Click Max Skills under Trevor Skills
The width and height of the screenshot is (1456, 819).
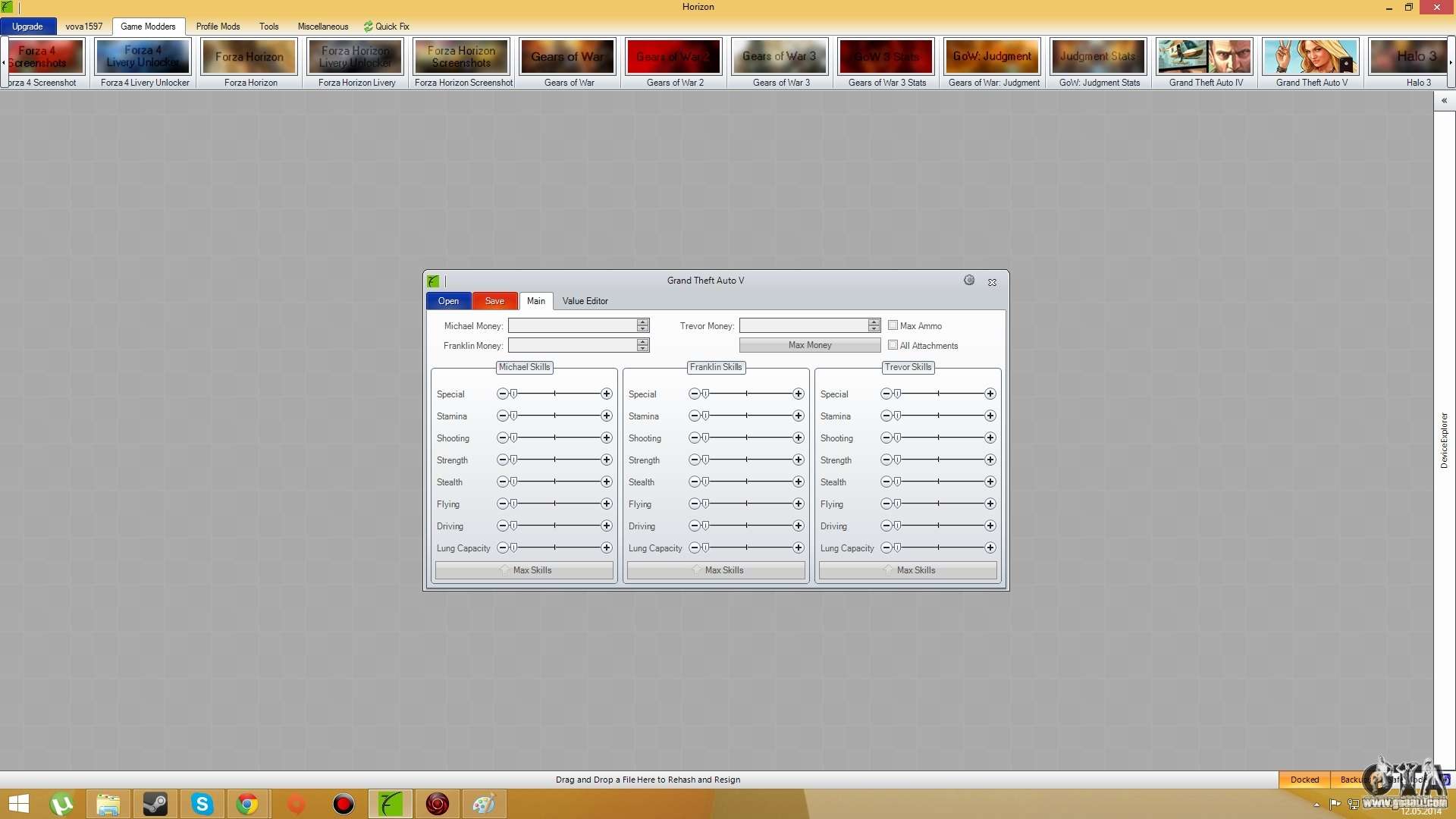(908, 570)
